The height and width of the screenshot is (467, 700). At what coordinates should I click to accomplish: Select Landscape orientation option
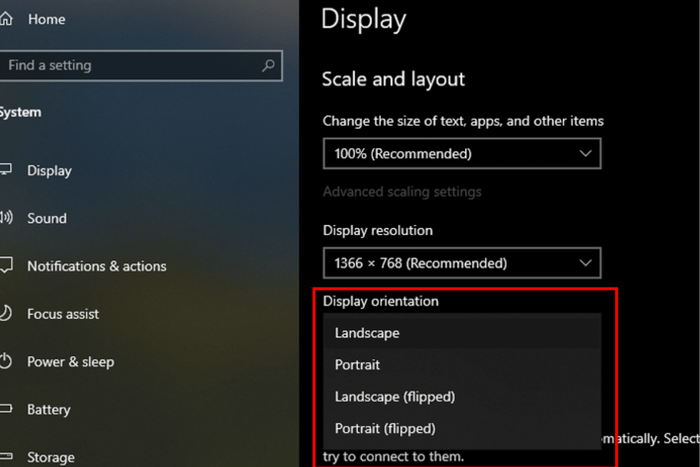tap(462, 333)
